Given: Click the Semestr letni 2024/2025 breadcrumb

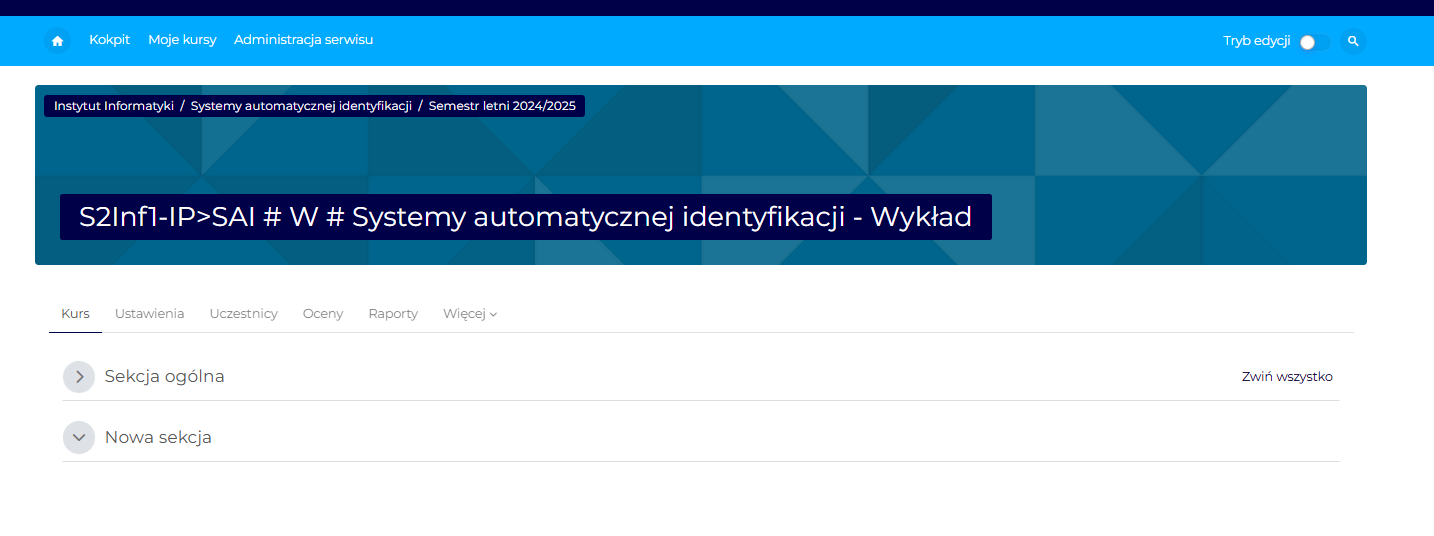Looking at the screenshot, I should coord(502,106).
